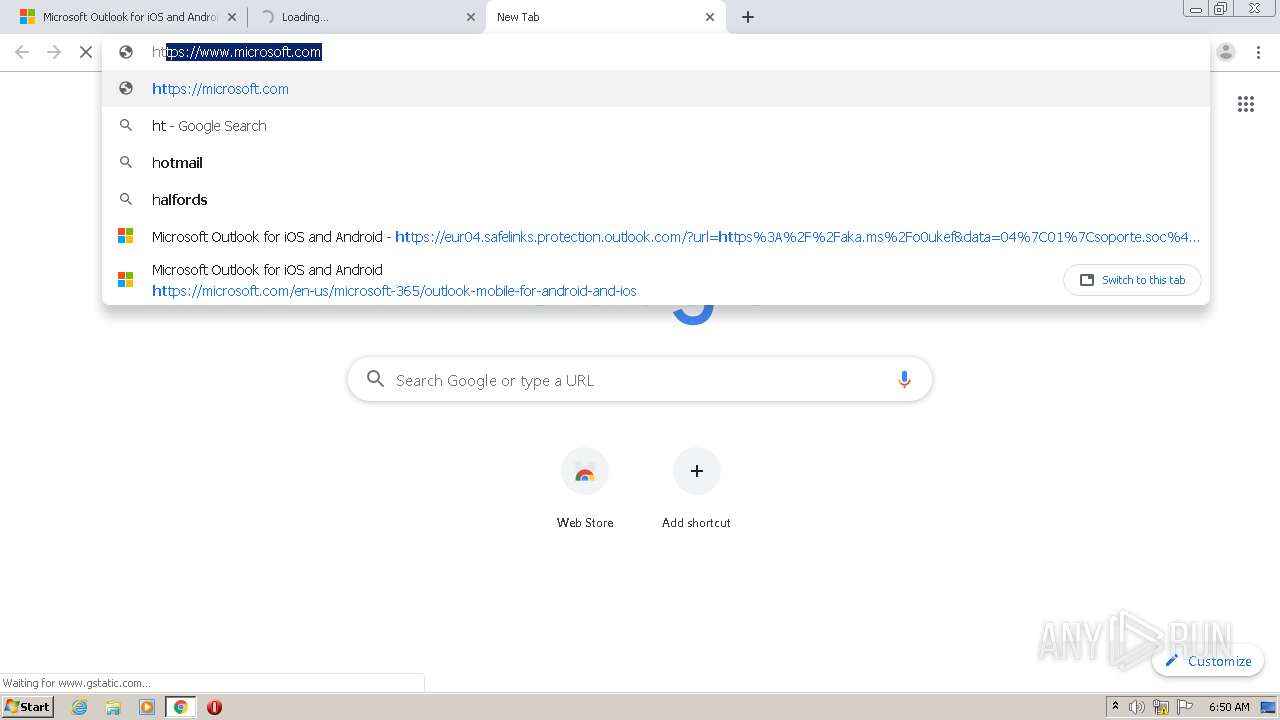Screen dimensions: 1280x720
Task: Launch Internet Explorer from taskbar
Action: coord(80,707)
